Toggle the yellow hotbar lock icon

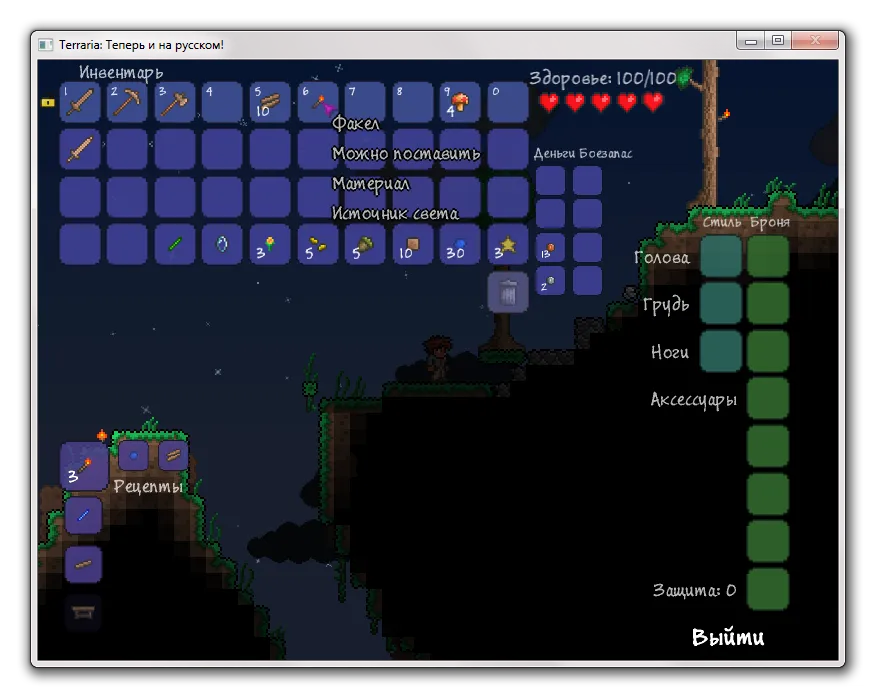pyautogui.click(x=48, y=102)
